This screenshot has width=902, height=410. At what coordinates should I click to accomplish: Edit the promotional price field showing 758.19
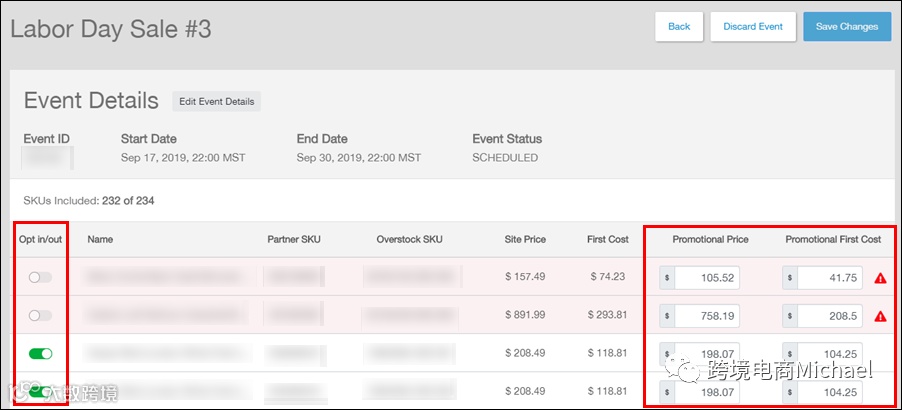[x=706, y=316]
